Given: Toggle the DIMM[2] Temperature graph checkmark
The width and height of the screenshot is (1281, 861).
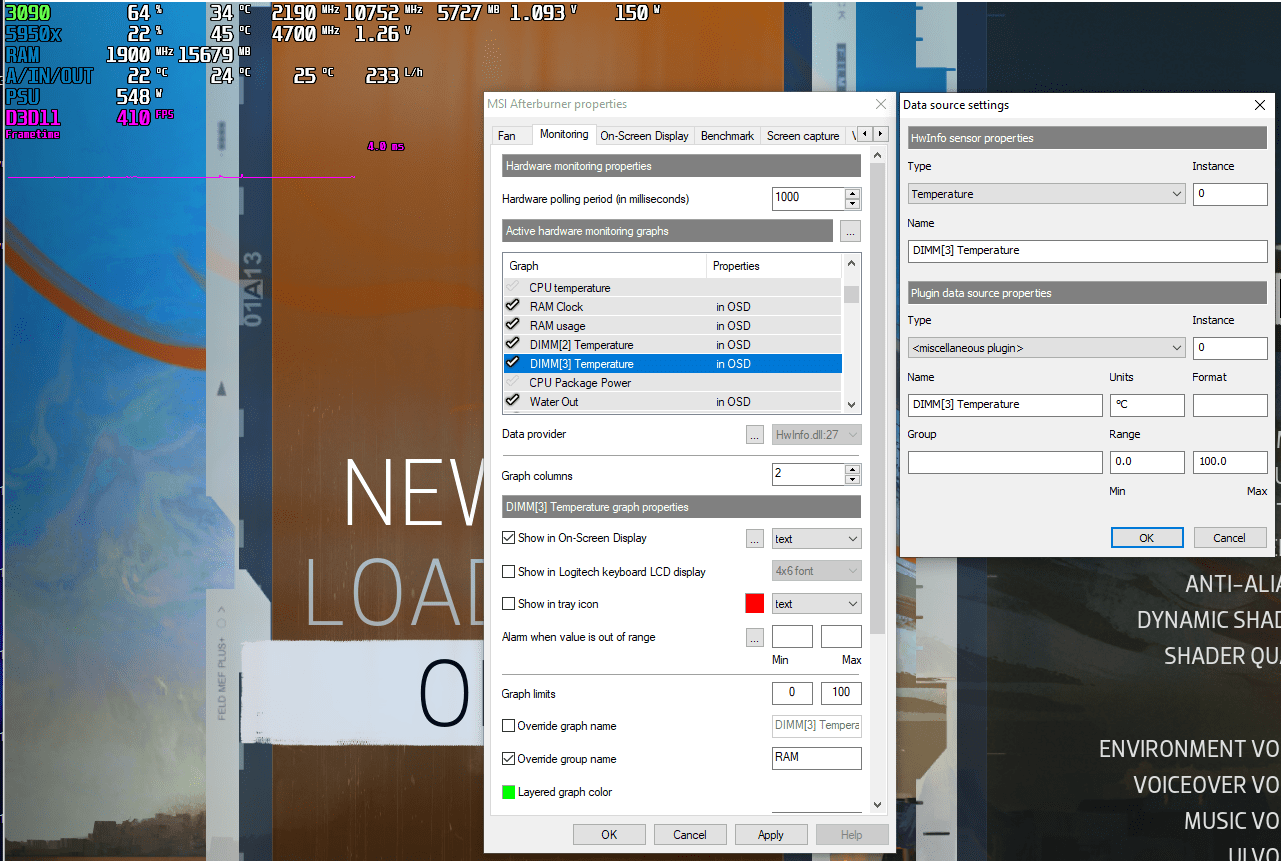Looking at the screenshot, I should (x=512, y=345).
